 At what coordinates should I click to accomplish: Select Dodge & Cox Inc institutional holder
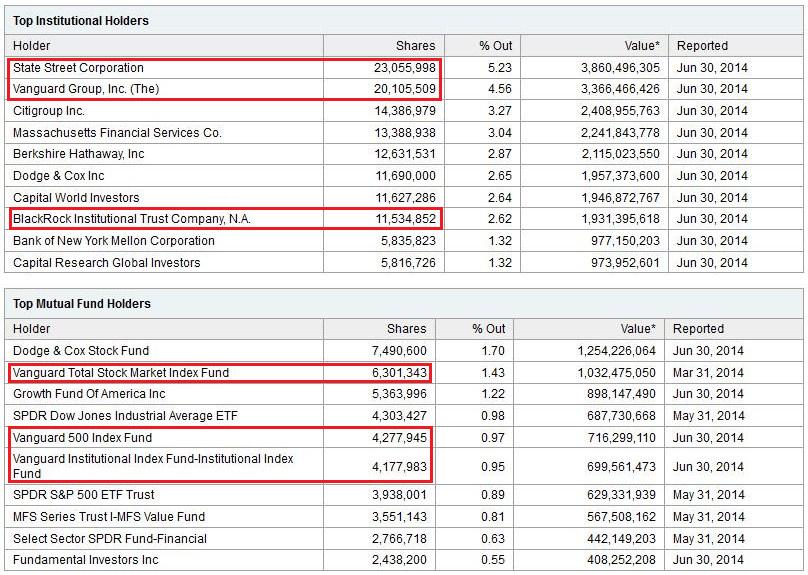pyautogui.click(x=58, y=176)
